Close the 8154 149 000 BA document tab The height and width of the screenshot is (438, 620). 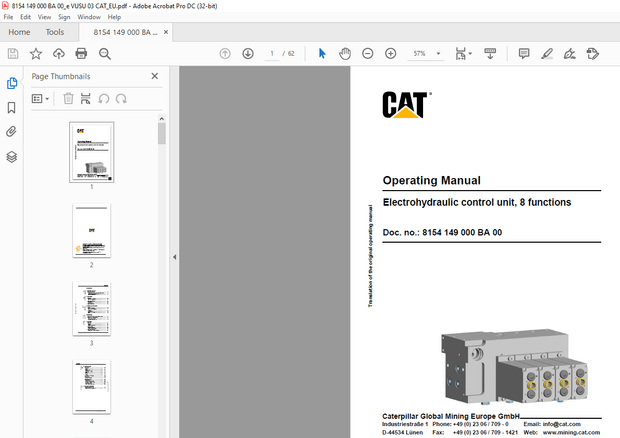[166, 32]
